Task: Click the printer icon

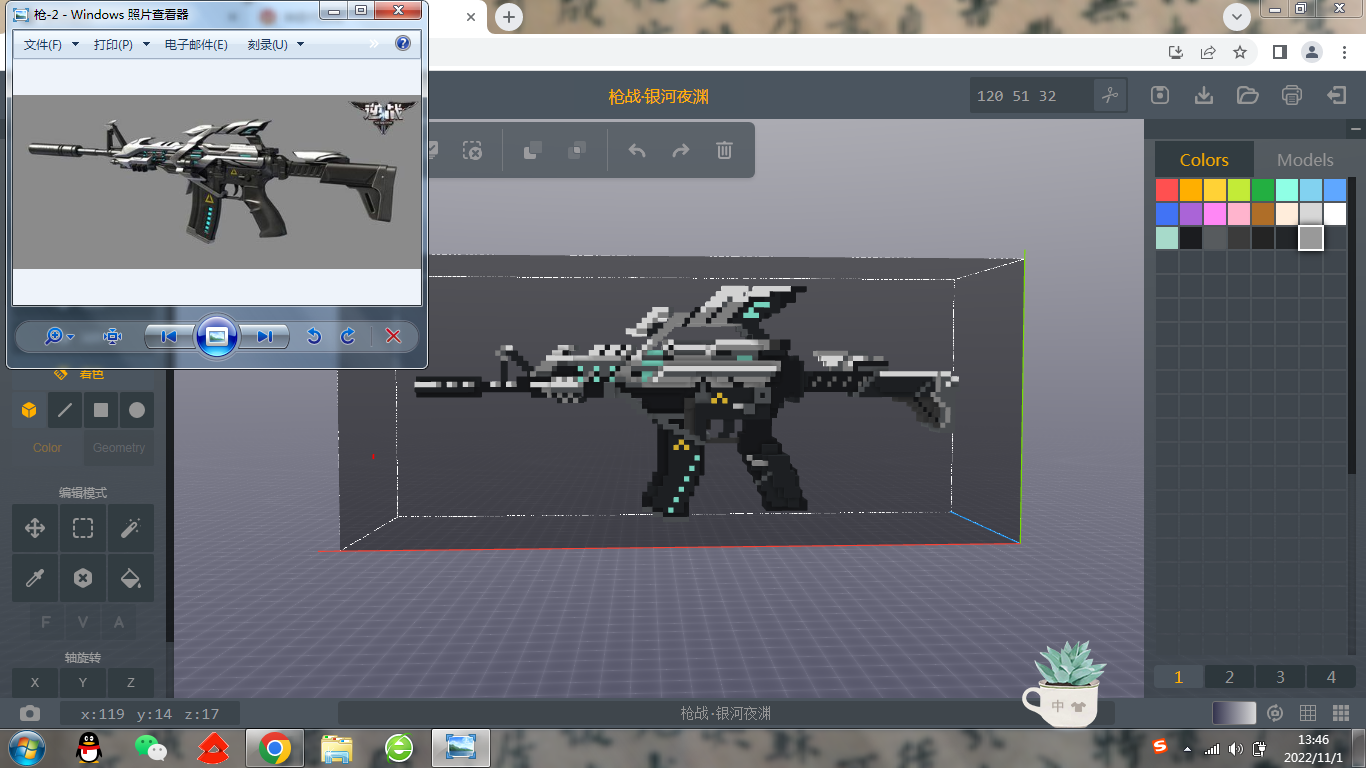Action: tap(1292, 95)
